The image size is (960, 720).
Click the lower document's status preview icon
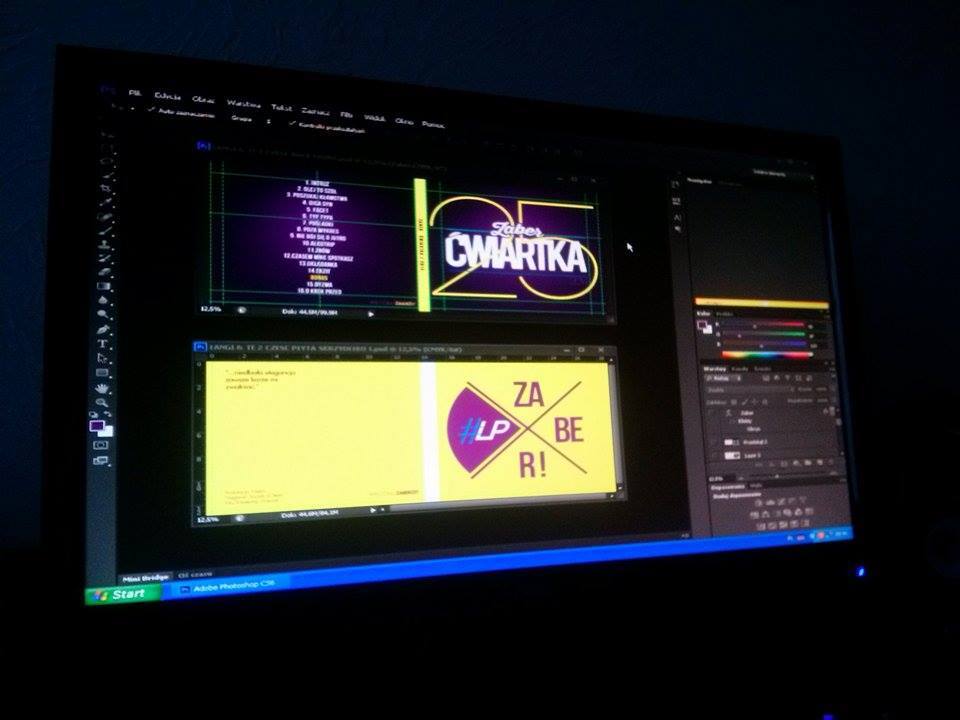point(239,518)
